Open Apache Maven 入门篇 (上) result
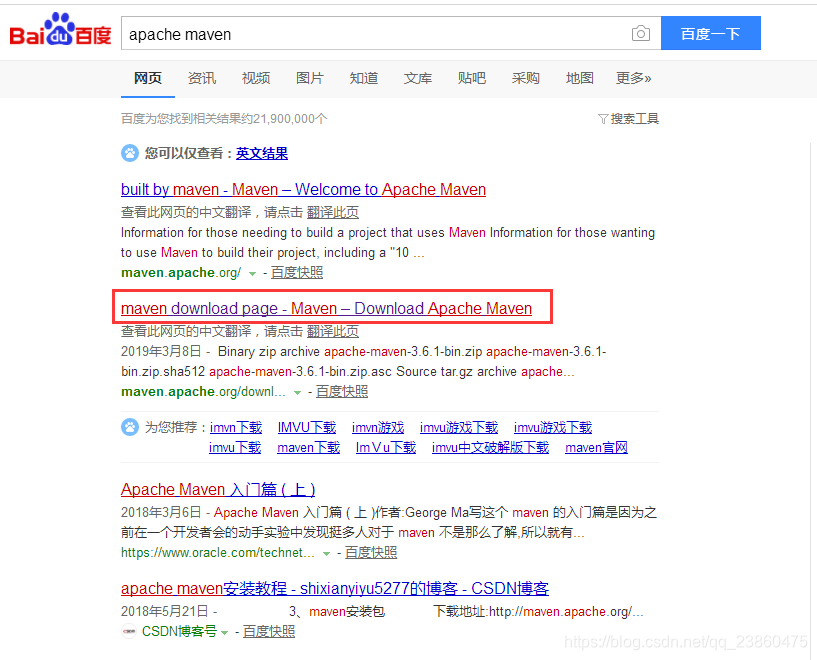 218,490
